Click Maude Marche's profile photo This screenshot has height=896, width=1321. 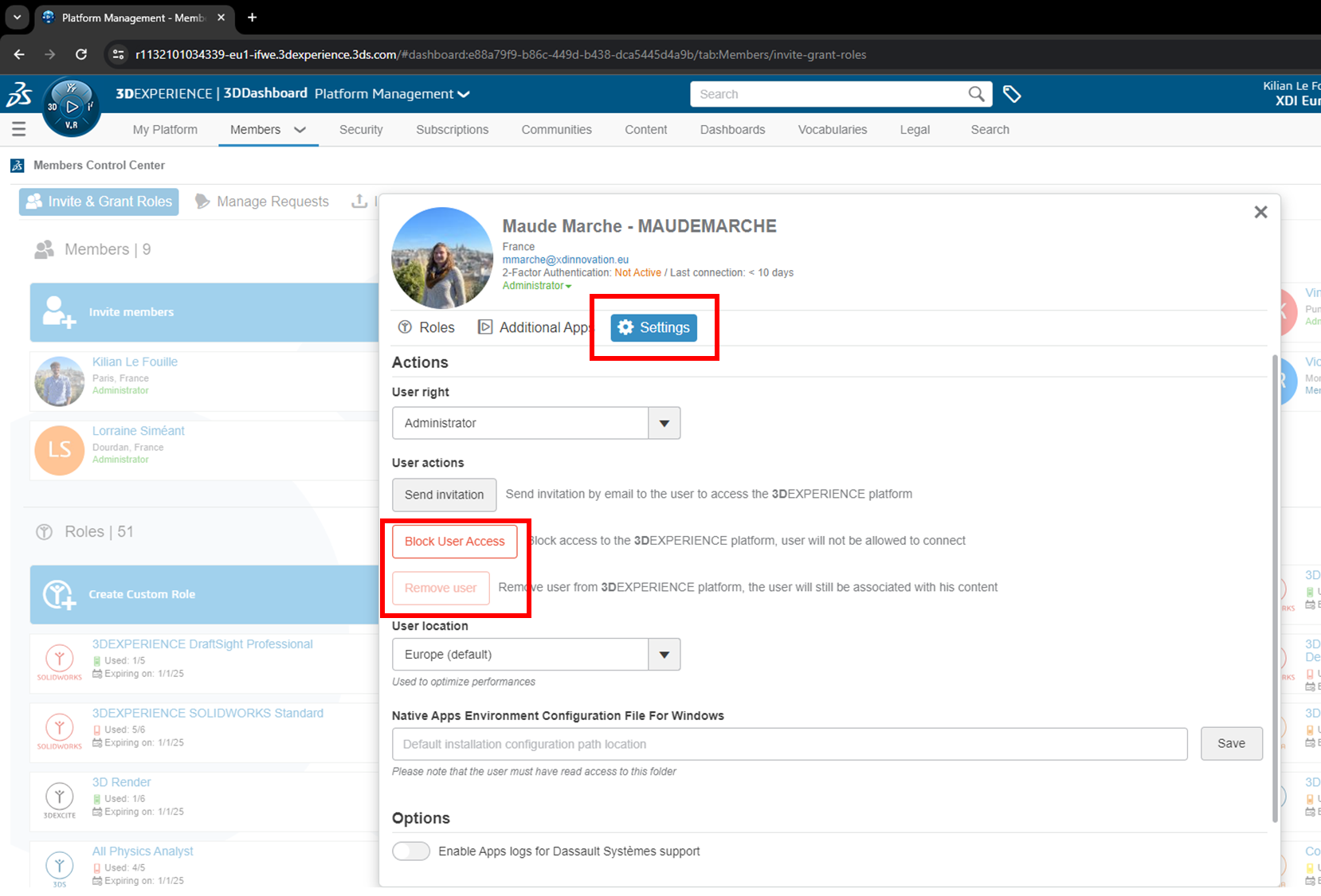(x=442, y=258)
